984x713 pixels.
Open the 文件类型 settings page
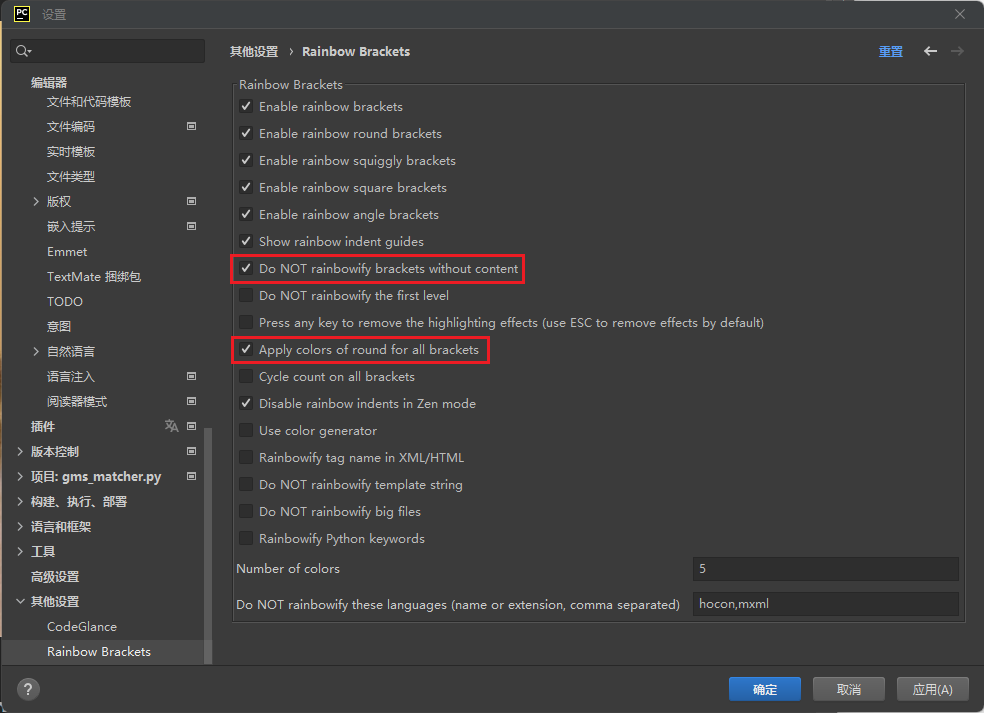(x=71, y=177)
